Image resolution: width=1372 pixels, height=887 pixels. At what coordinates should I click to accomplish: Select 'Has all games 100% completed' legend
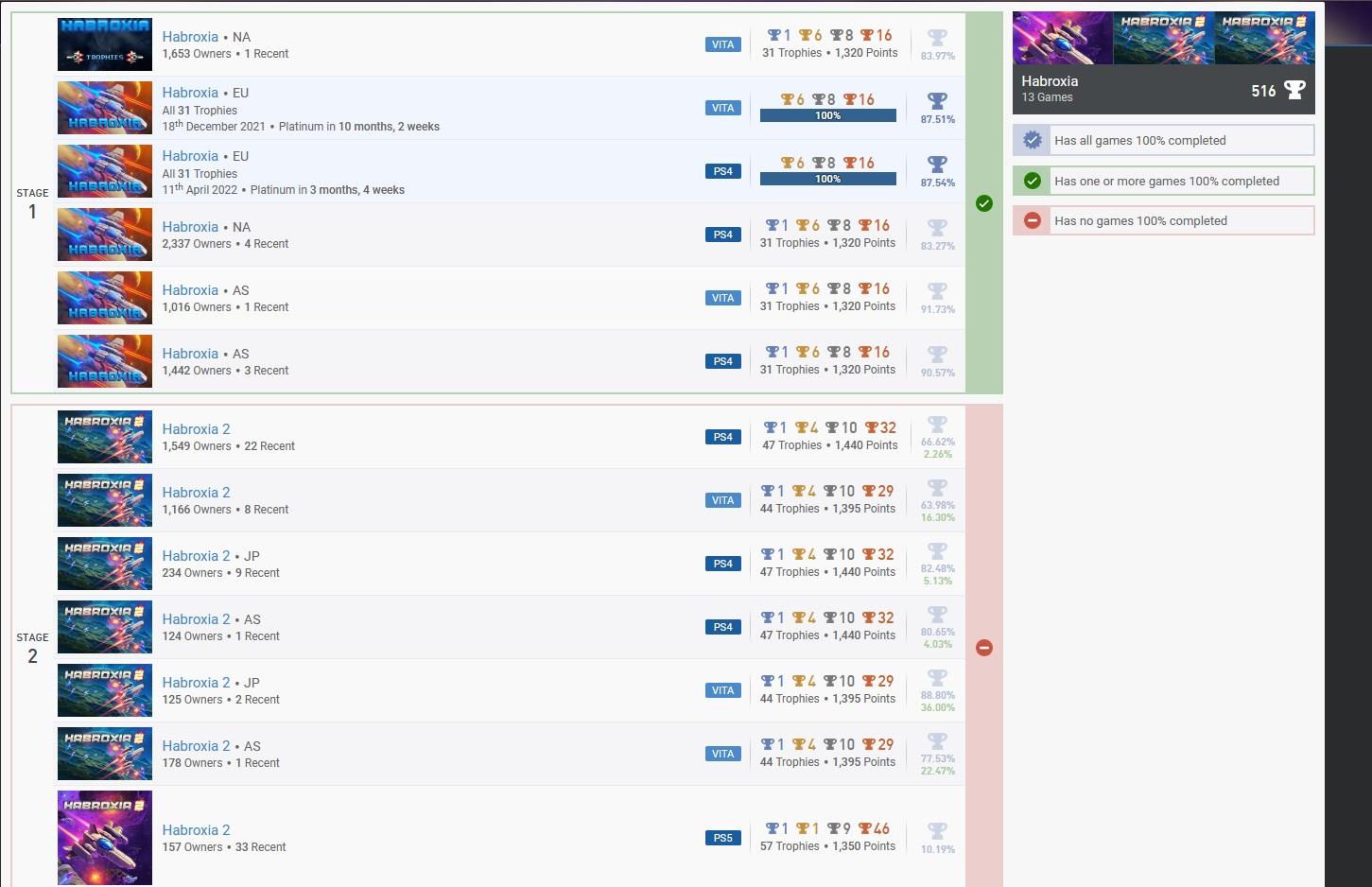pyautogui.click(x=1164, y=140)
